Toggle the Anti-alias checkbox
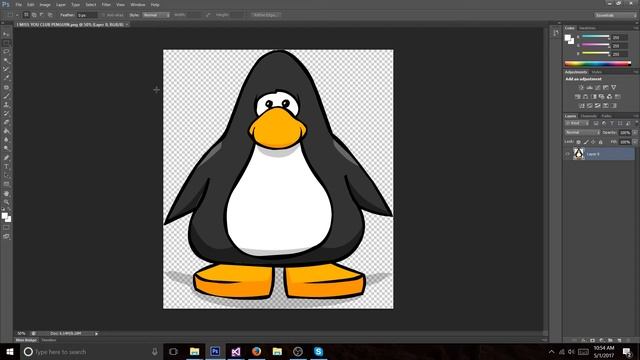Image resolution: width=640 pixels, height=360 pixels. [x=103, y=15]
